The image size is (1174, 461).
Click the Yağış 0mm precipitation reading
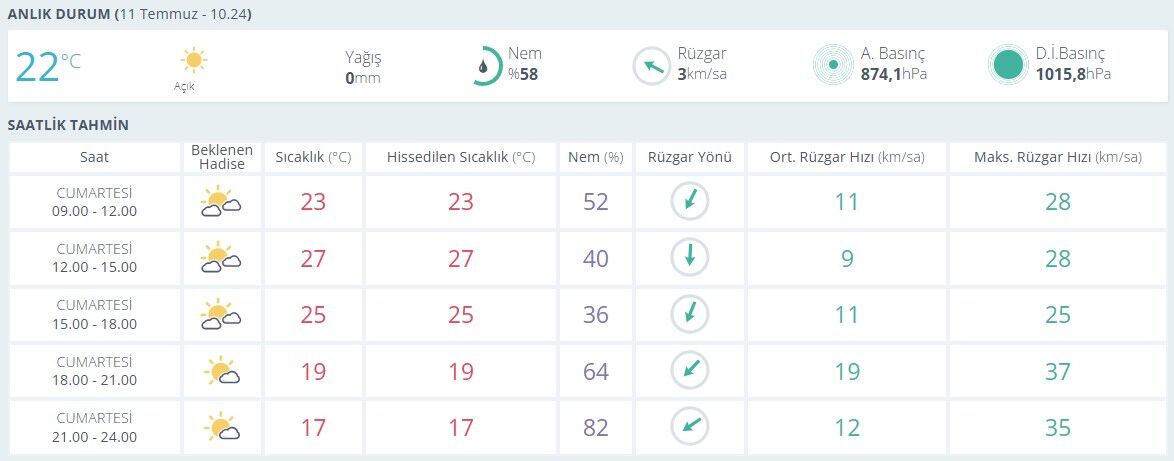(363, 67)
